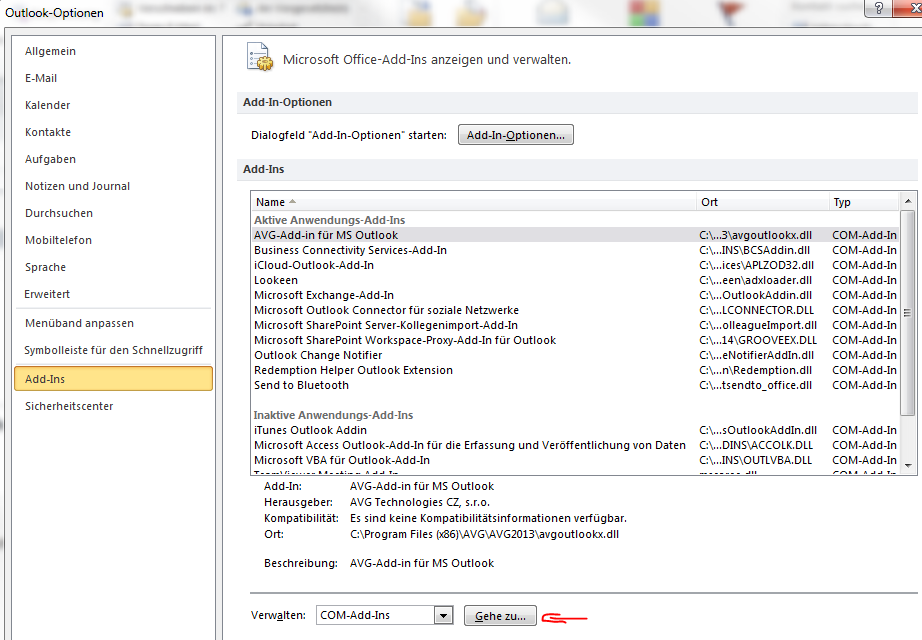
Task: Click publisher text AVG Technologies CZ, s.r.o.
Action: tap(419, 502)
